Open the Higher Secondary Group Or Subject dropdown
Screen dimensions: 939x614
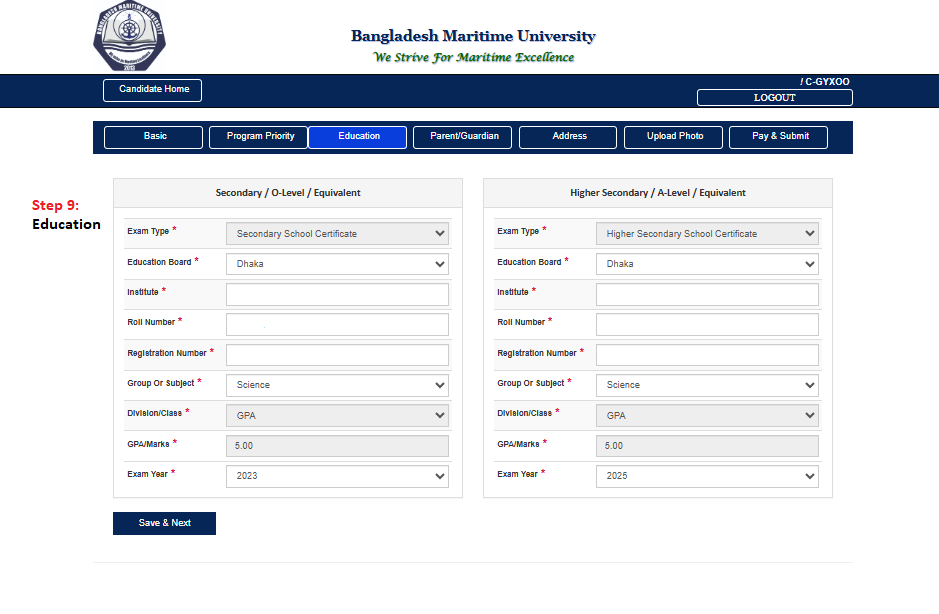click(707, 385)
